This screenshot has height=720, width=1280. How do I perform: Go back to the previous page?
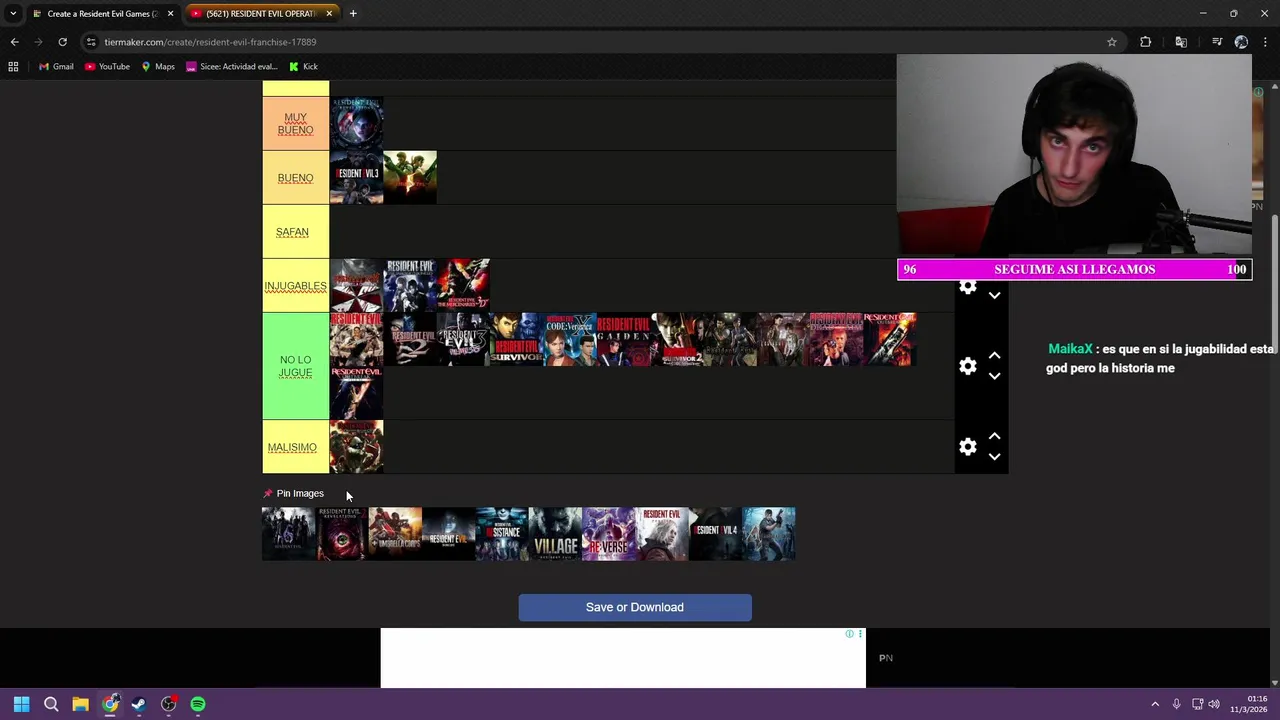point(14,42)
